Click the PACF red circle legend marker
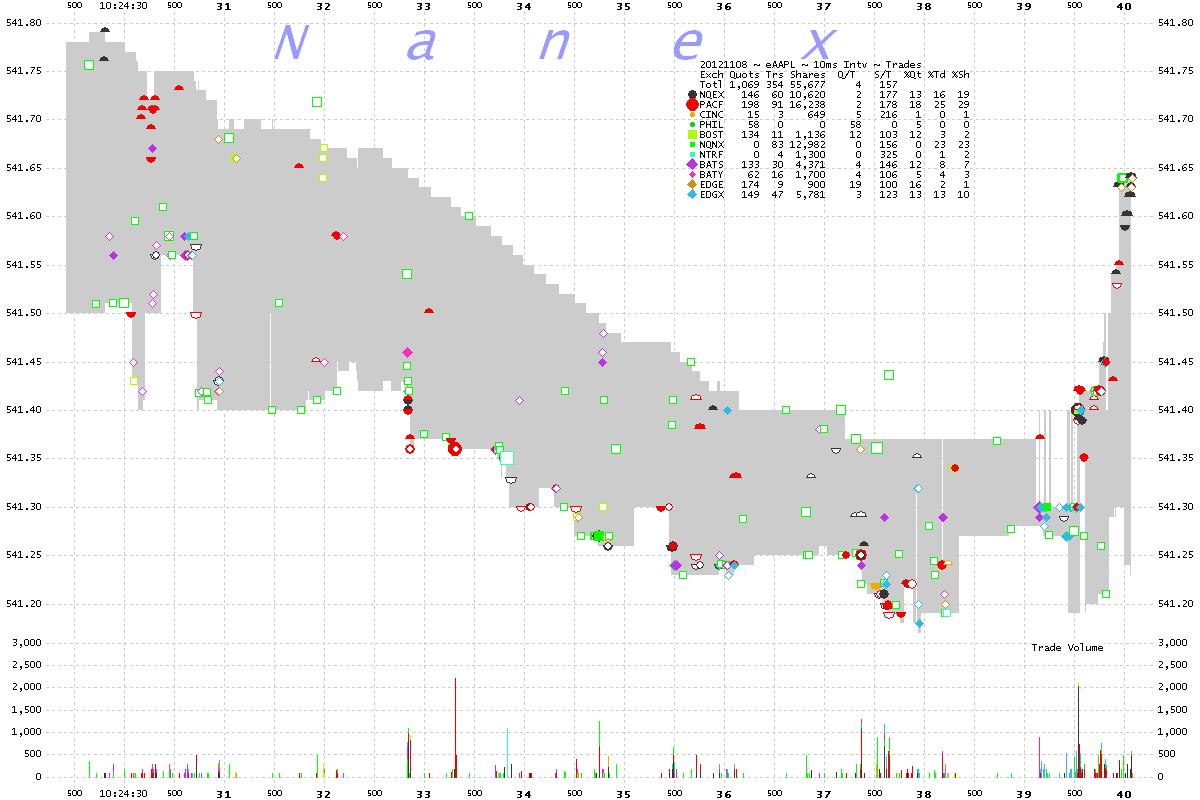Viewport: 1200px width, 800px height. coord(691,104)
